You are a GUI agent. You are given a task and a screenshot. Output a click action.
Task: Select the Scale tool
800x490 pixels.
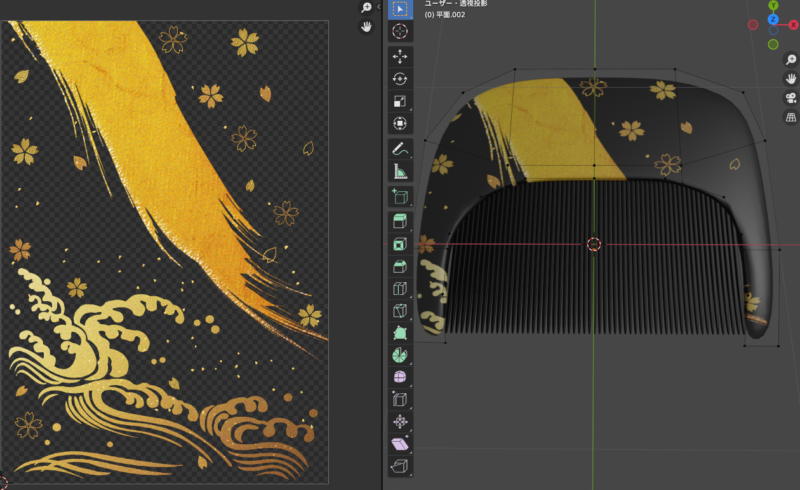[x=400, y=101]
